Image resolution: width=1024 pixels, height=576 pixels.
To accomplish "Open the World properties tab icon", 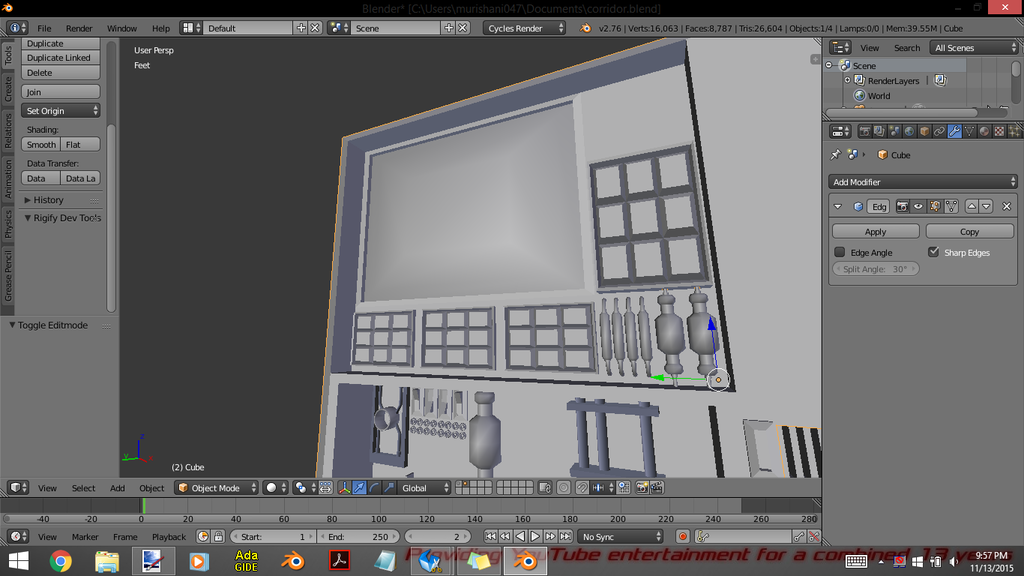I will pyautogui.click(x=909, y=131).
